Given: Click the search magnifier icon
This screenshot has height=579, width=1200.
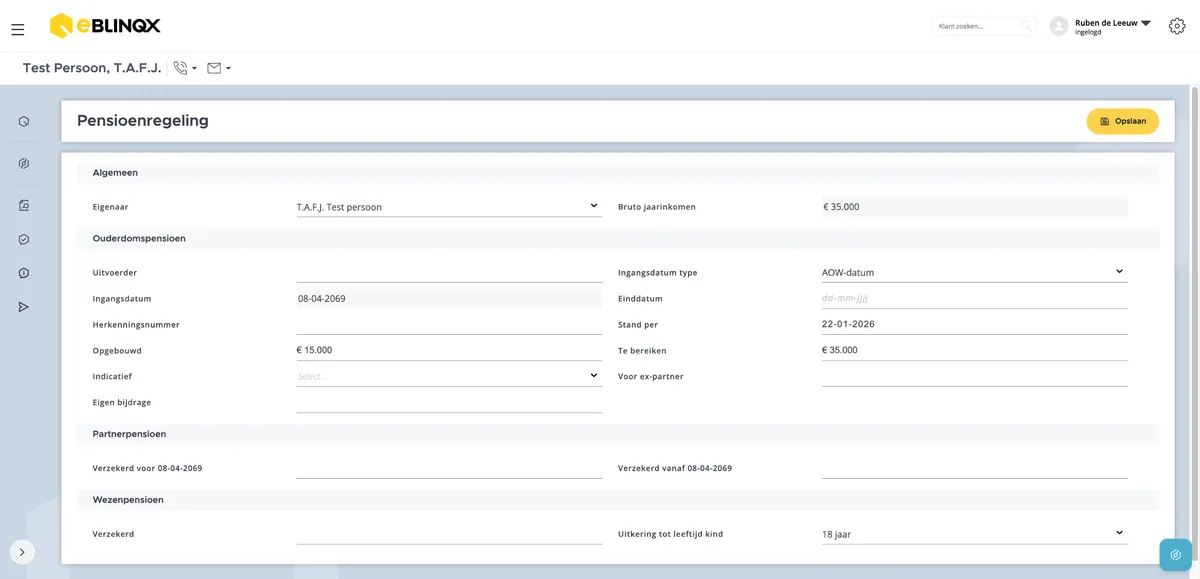Looking at the screenshot, I should click(1025, 26).
